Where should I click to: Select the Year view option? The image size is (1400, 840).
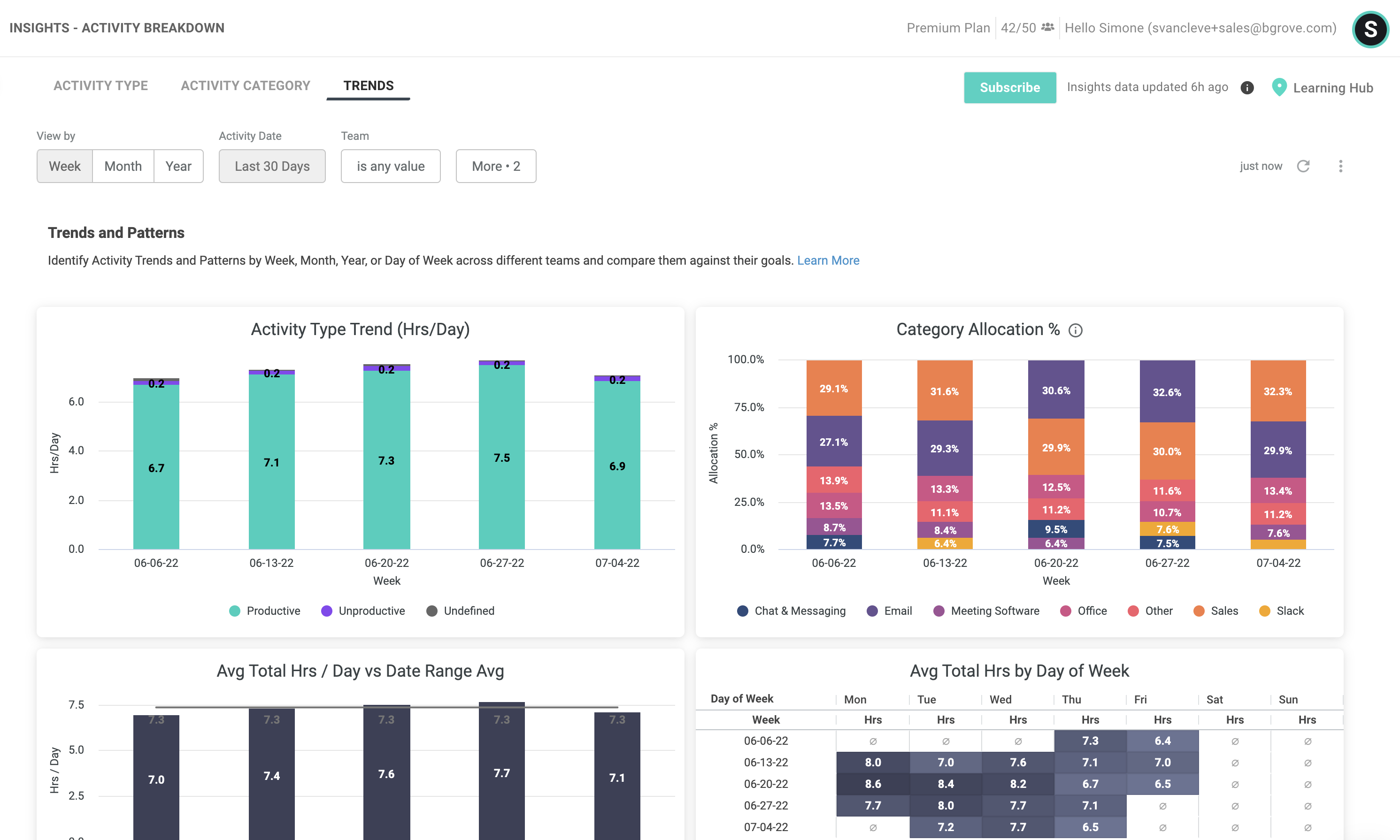(178, 167)
